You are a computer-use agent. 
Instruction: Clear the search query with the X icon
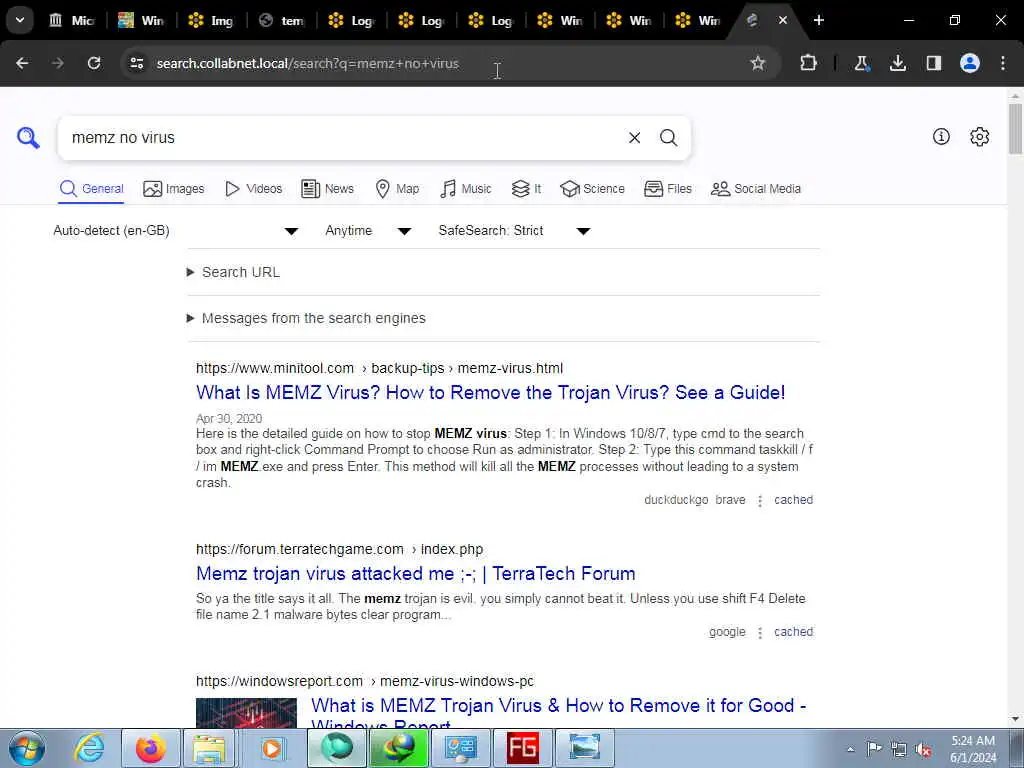pos(634,138)
